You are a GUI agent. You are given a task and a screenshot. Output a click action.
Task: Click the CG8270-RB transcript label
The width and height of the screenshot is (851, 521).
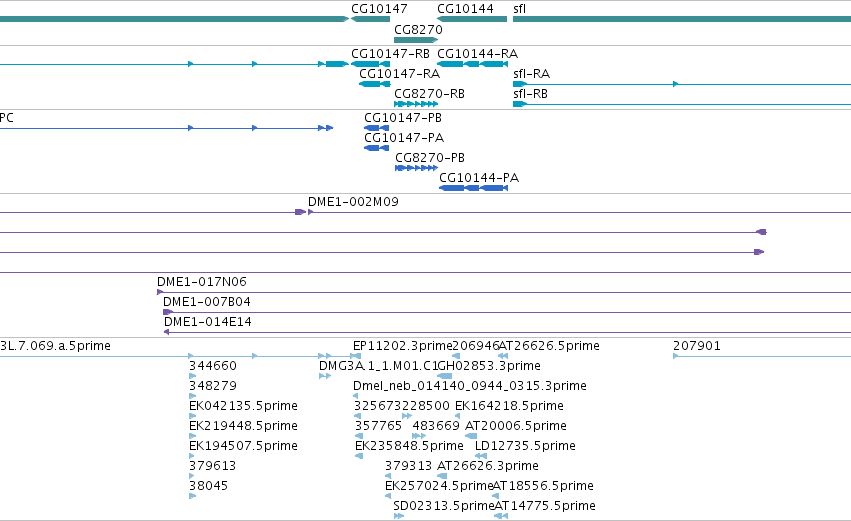pos(429,94)
